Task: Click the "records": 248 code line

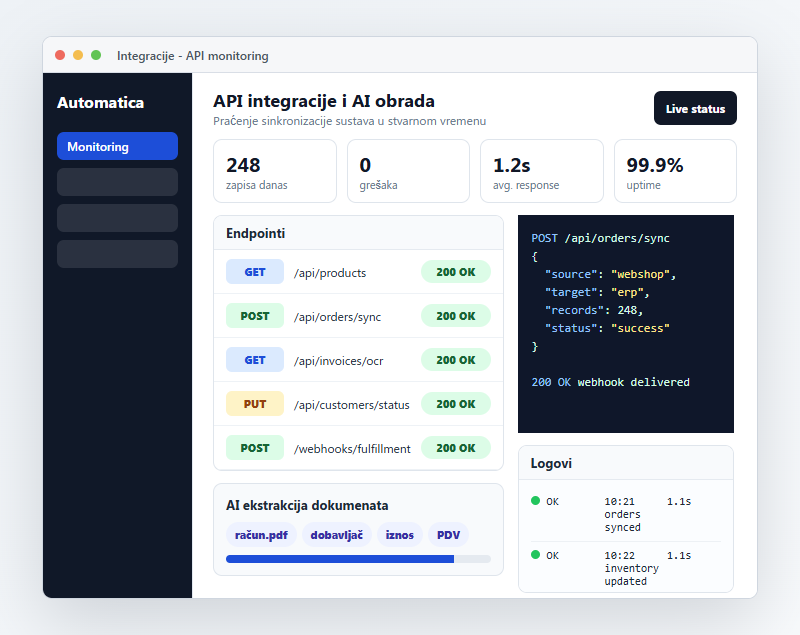Action: 594,310
